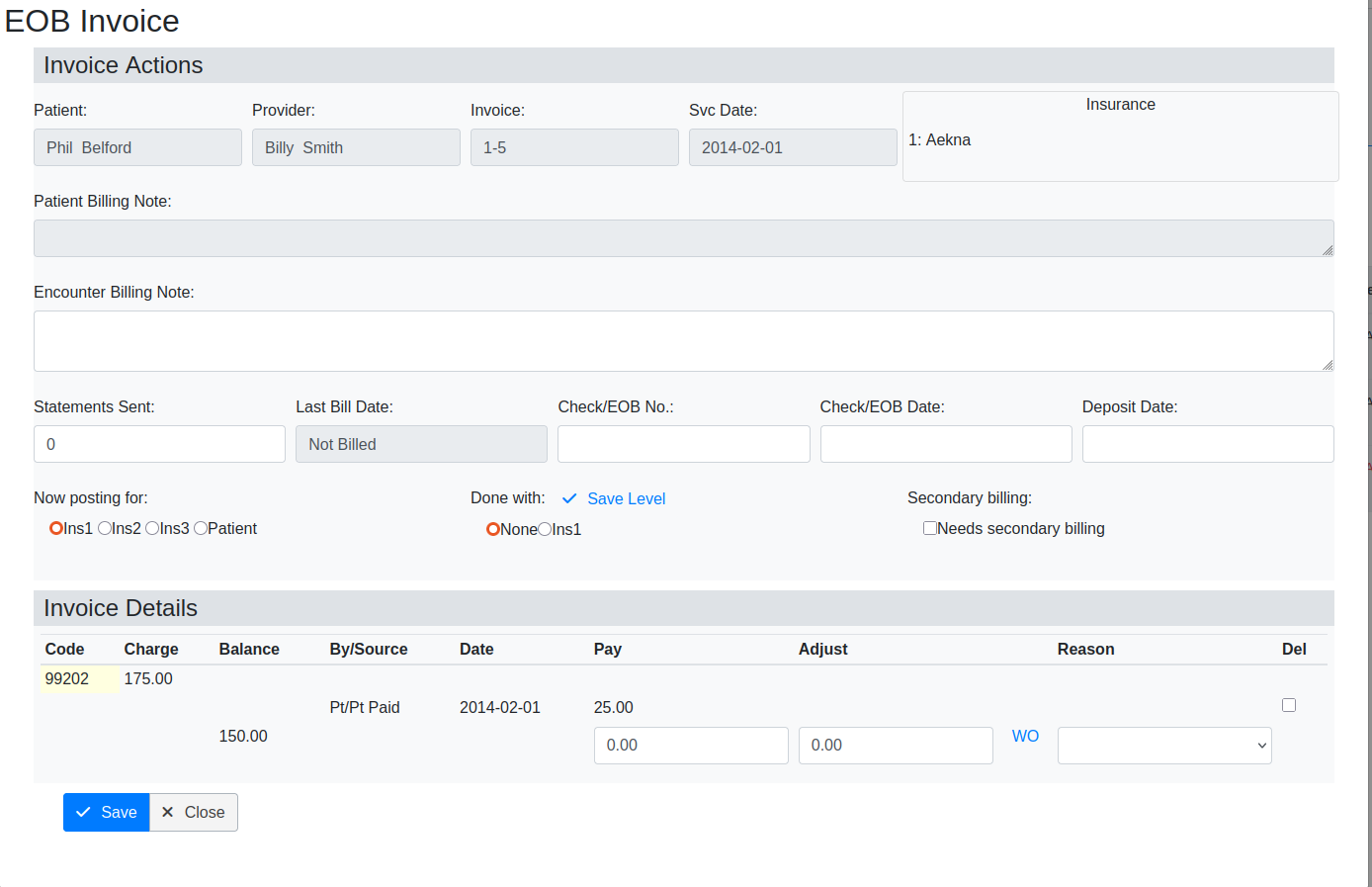
Task: Click the Pay column header
Action: [x=608, y=649]
